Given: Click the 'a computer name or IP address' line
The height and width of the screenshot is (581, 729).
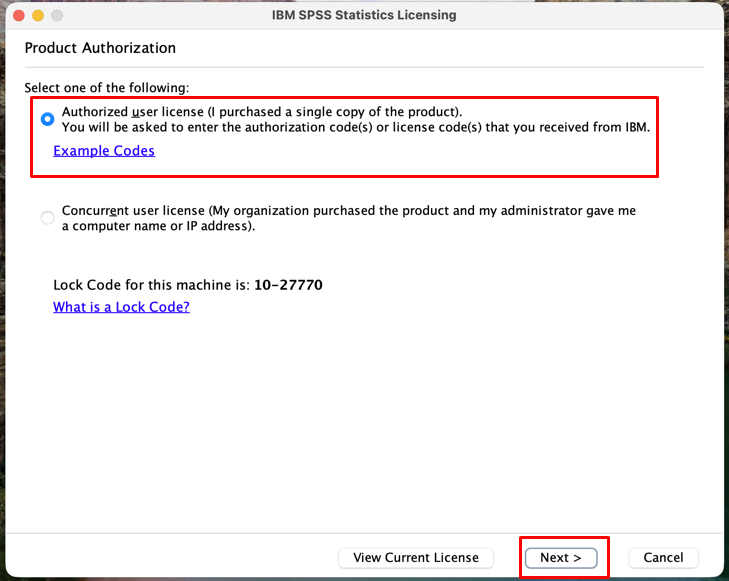Looking at the screenshot, I should (x=158, y=226).
